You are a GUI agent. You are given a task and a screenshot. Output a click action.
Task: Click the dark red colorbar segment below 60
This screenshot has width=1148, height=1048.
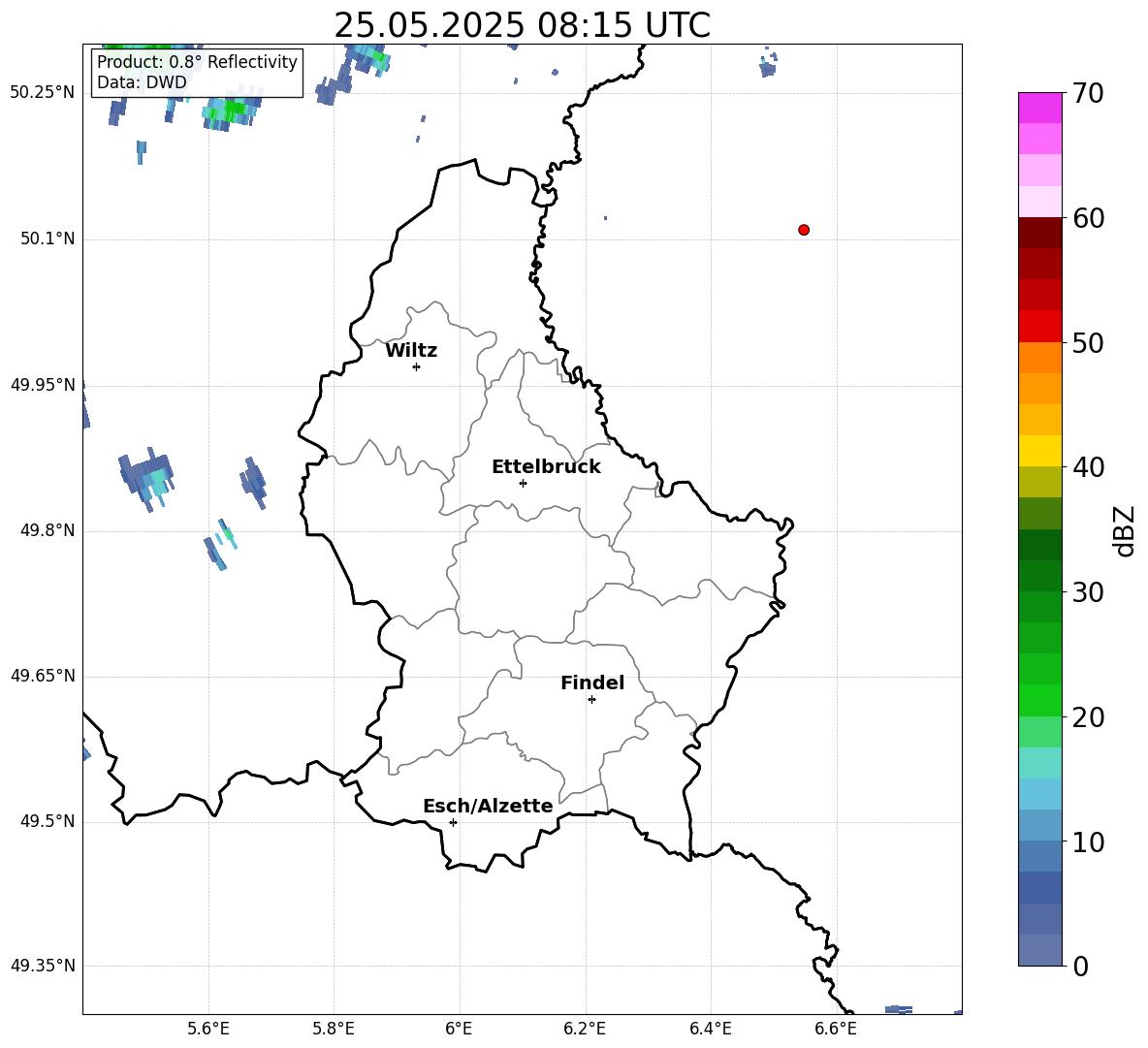tap(1039, 233)
